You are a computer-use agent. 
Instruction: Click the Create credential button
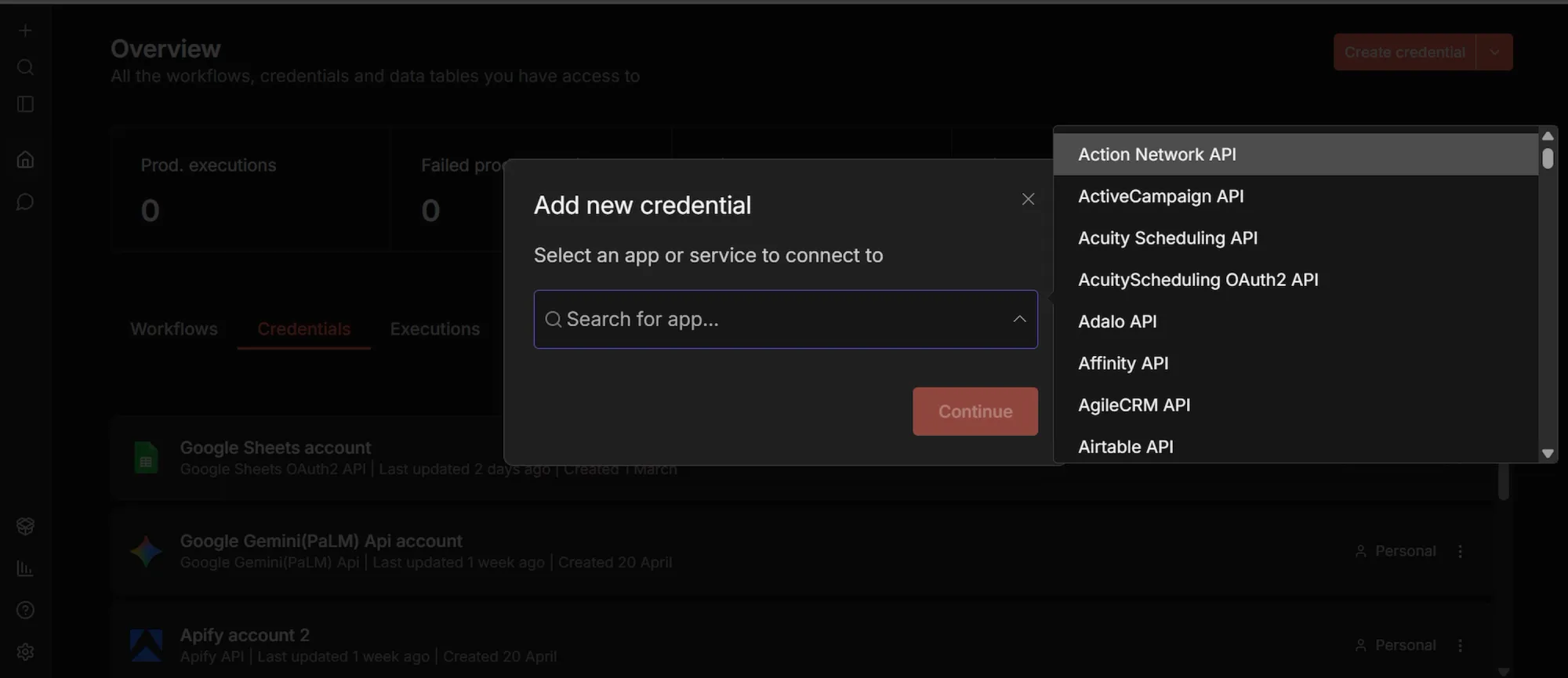pos(1404,53)
